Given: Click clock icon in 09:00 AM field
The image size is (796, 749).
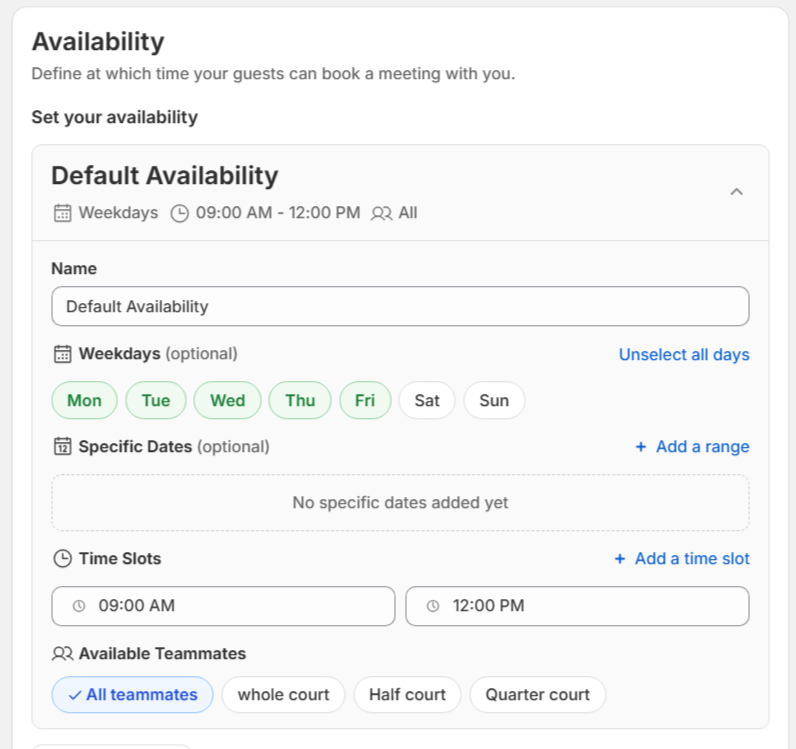Looking at the screenshot, I should click(79, 606).
